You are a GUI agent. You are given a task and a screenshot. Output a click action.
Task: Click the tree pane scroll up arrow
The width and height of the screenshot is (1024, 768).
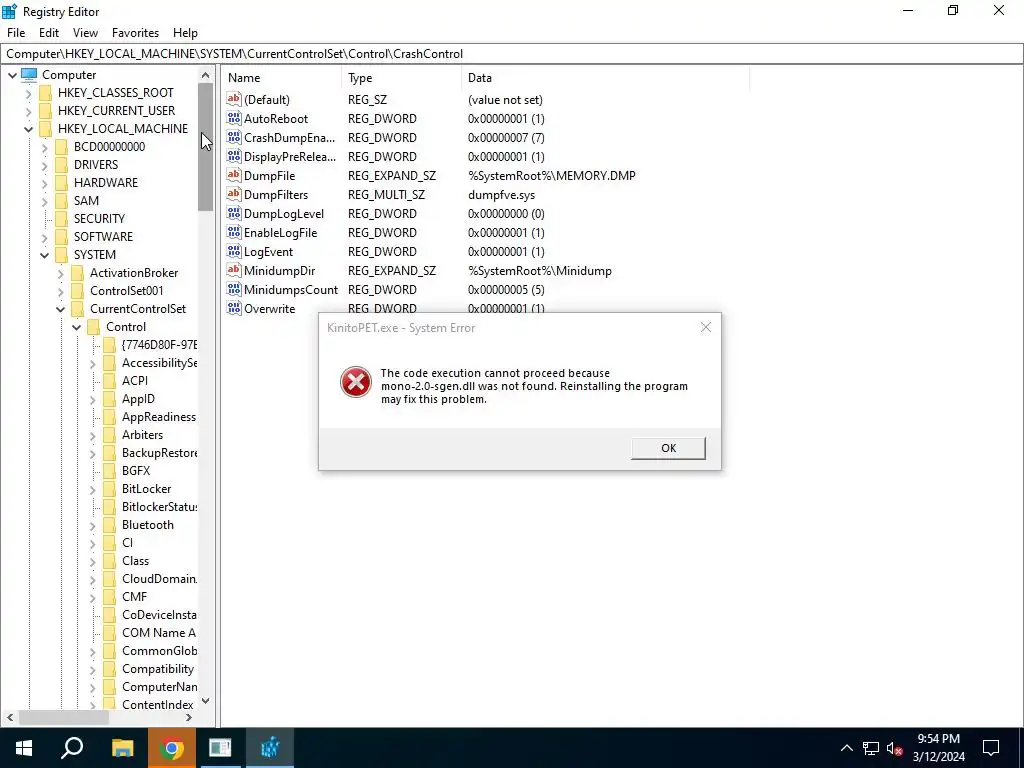(205, 75)
